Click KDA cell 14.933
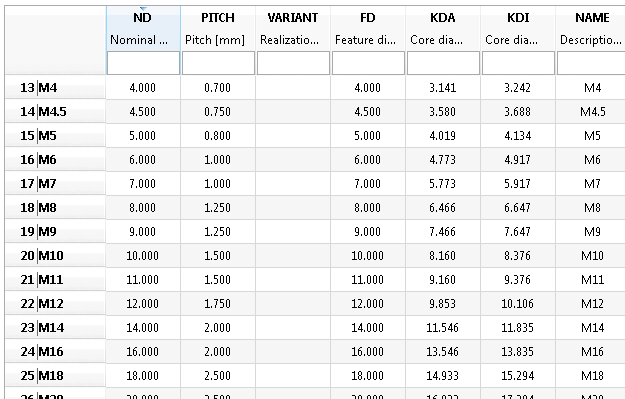Screen dimensions: 625x399 tap(443, 375)
